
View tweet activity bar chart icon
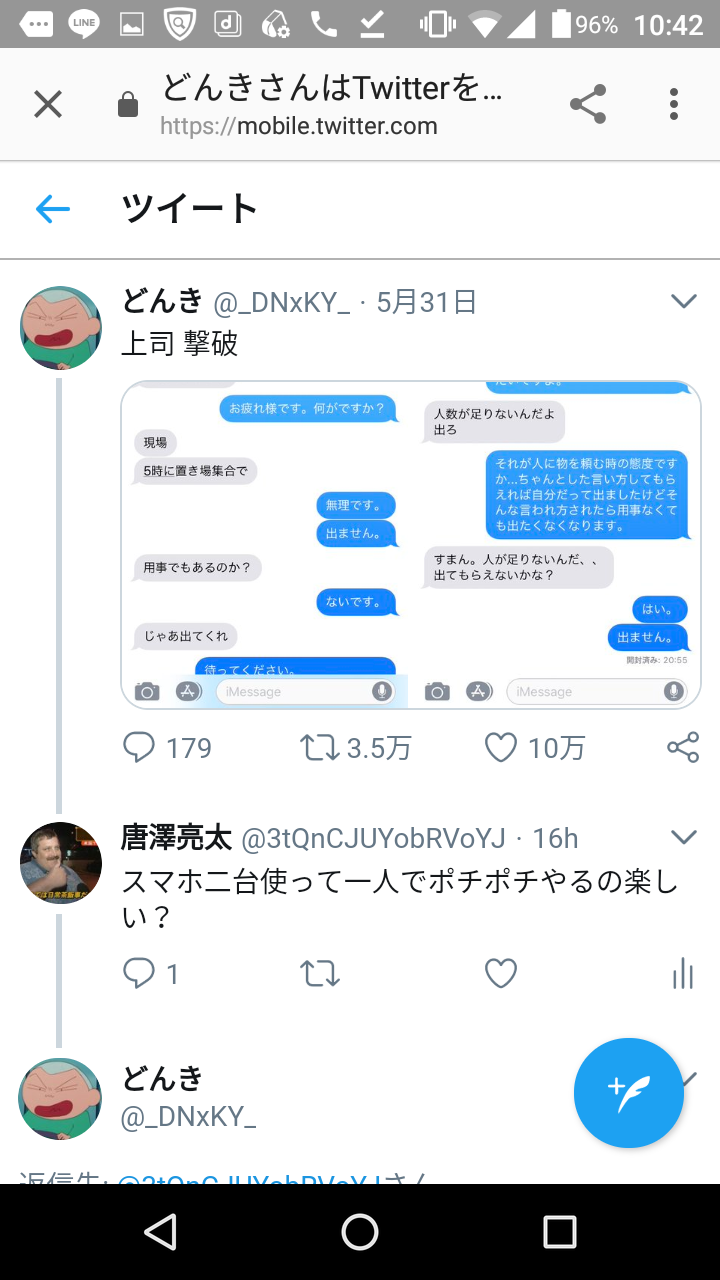(x=683, y=973)
